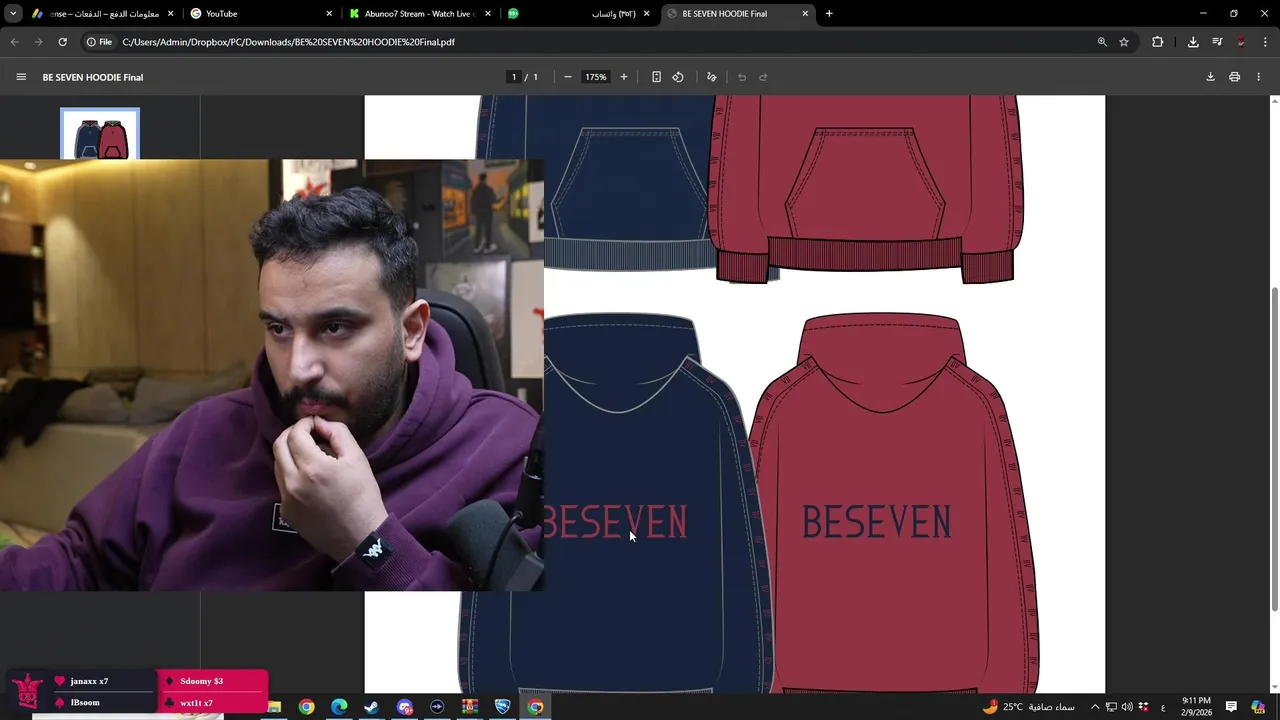Open the PDF viewer more actions menu

pyautogui.click(x=1259, y=77)
